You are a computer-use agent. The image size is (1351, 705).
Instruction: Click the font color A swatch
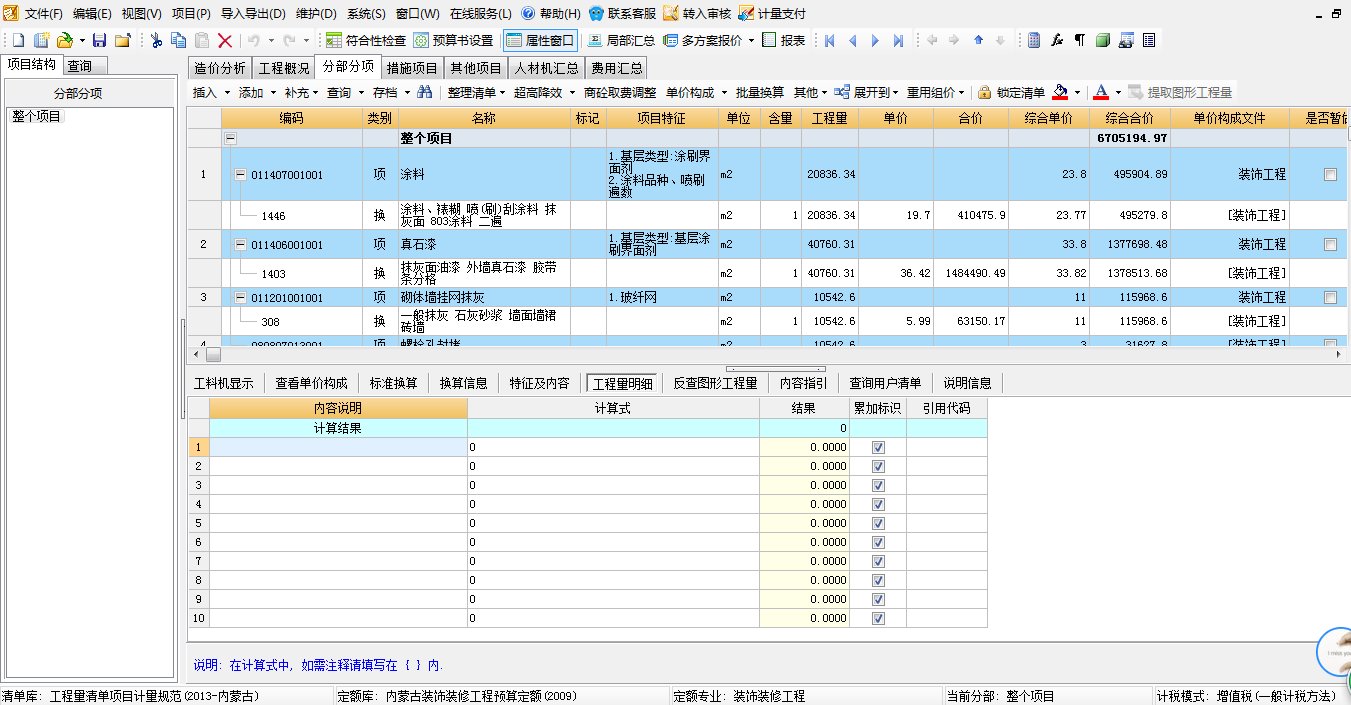click(x=1101, y=92)
